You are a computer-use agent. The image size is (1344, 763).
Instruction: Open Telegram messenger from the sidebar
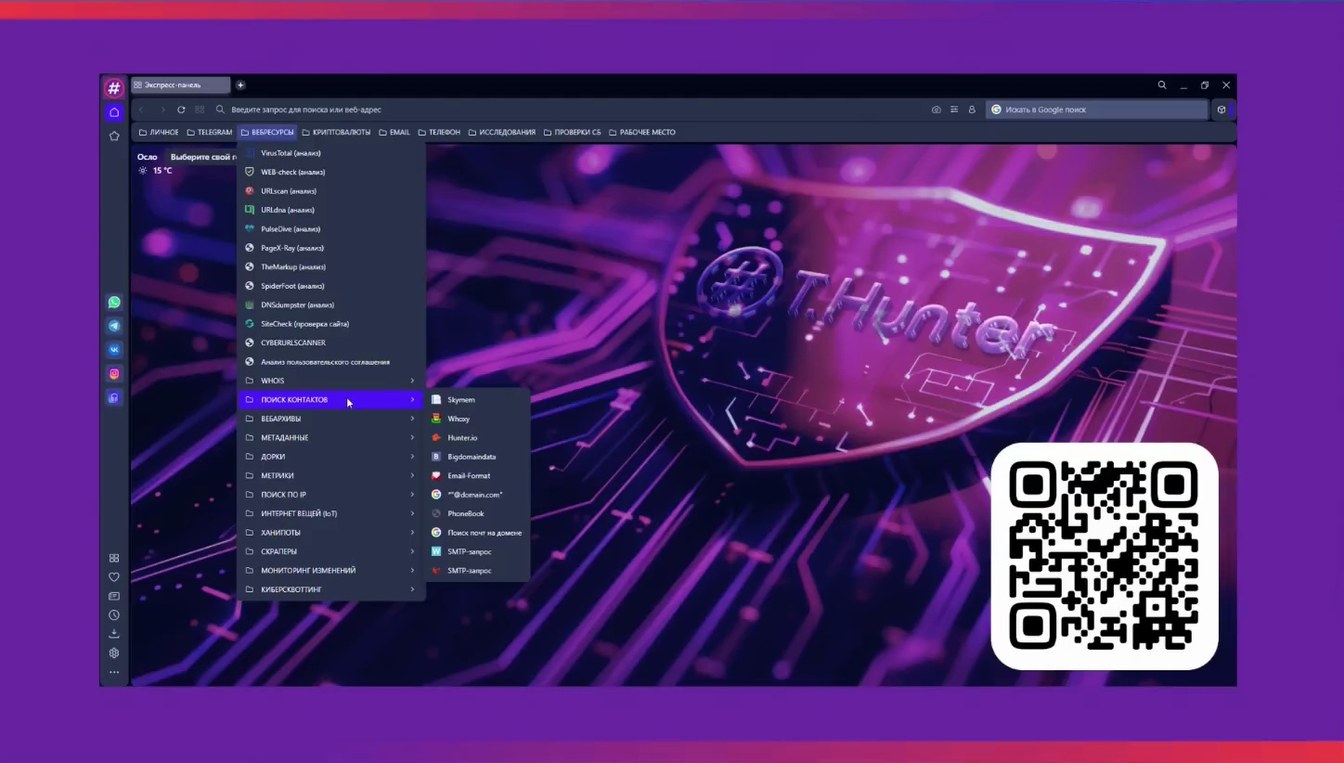[x=114, y=326]
